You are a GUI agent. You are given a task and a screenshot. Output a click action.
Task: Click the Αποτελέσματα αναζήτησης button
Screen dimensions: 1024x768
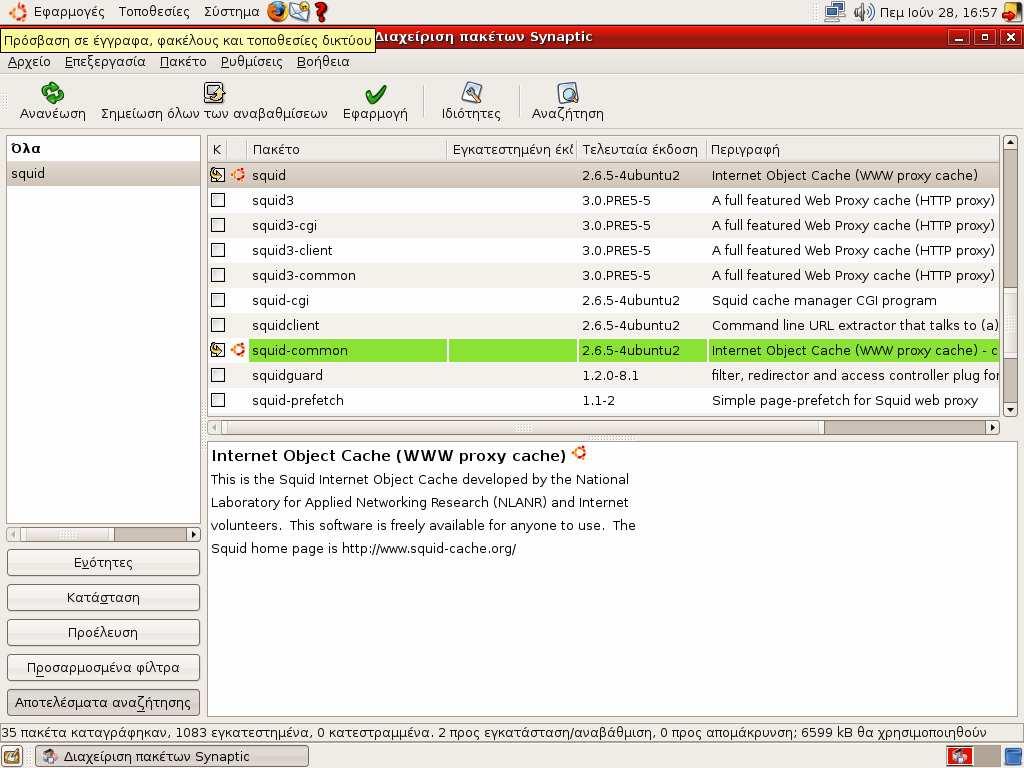pos(103,703)
